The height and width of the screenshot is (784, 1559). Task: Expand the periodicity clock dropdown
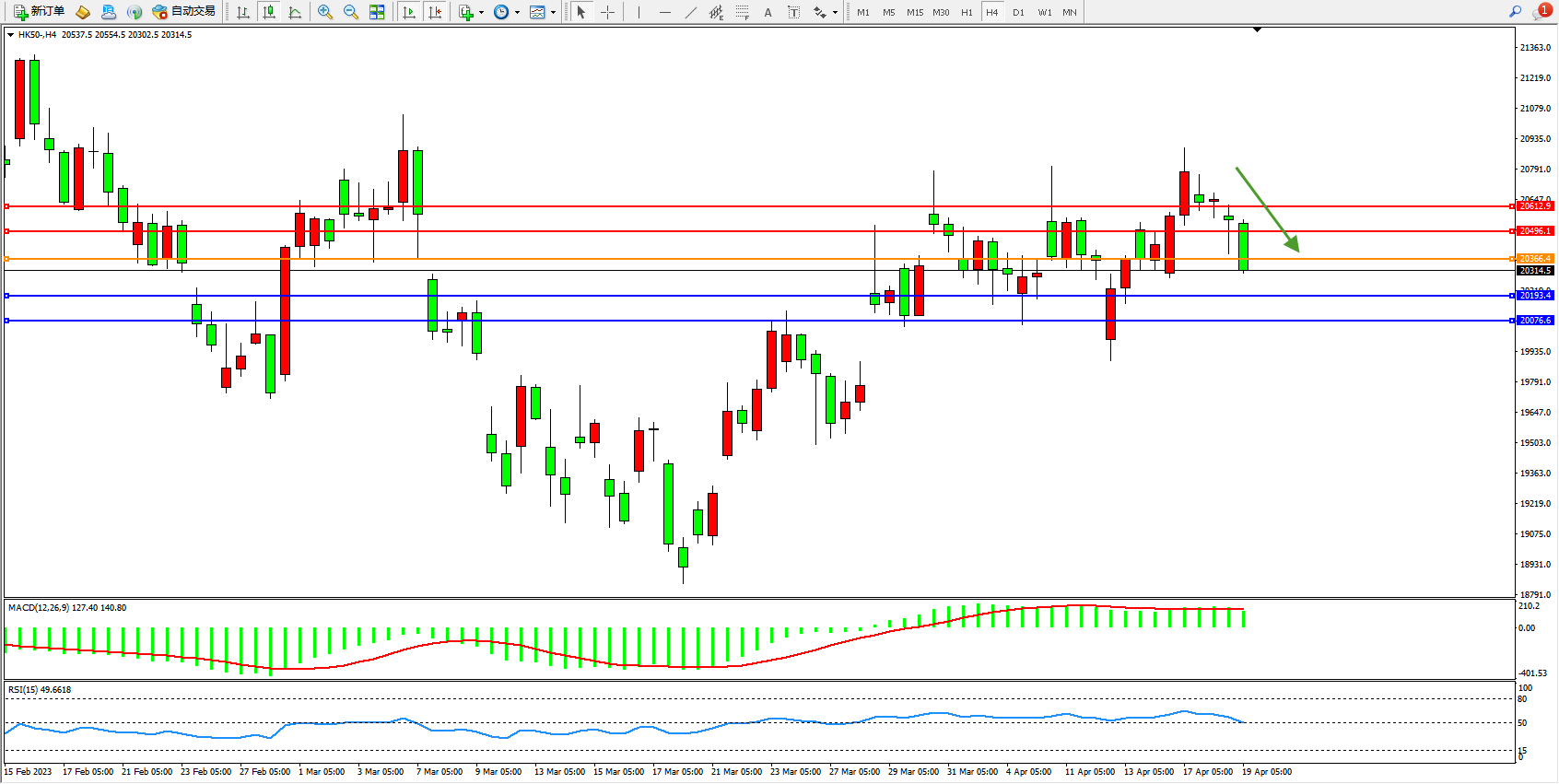[517, 13]
